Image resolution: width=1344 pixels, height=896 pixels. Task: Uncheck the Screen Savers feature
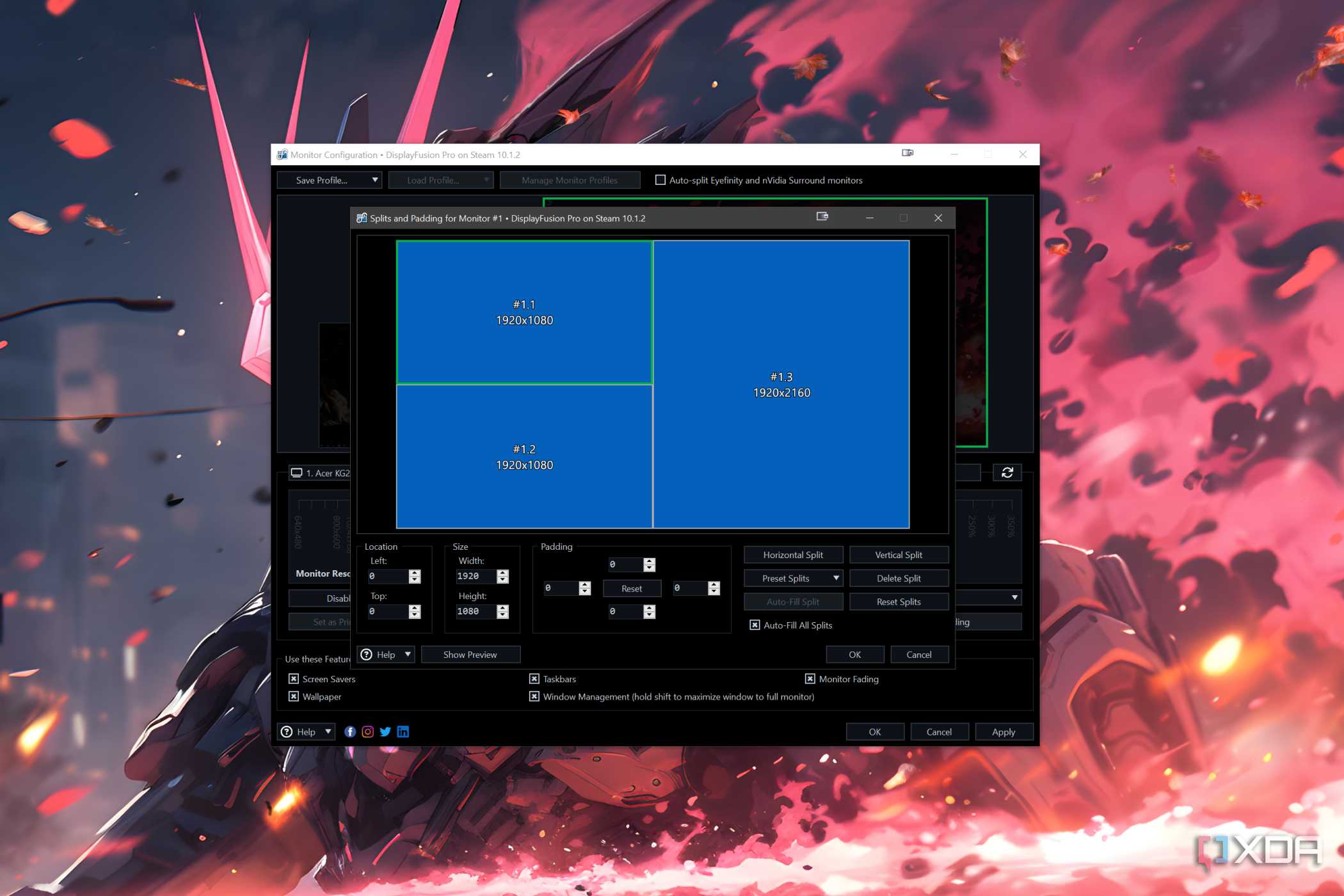294,679
